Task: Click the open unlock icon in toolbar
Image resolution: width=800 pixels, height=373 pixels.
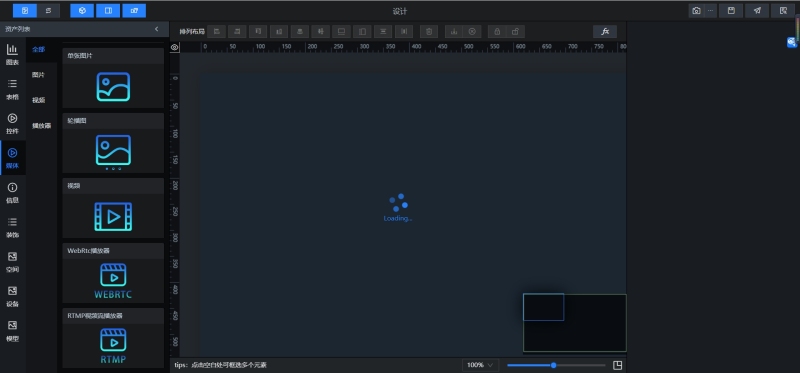Action: 515,32
